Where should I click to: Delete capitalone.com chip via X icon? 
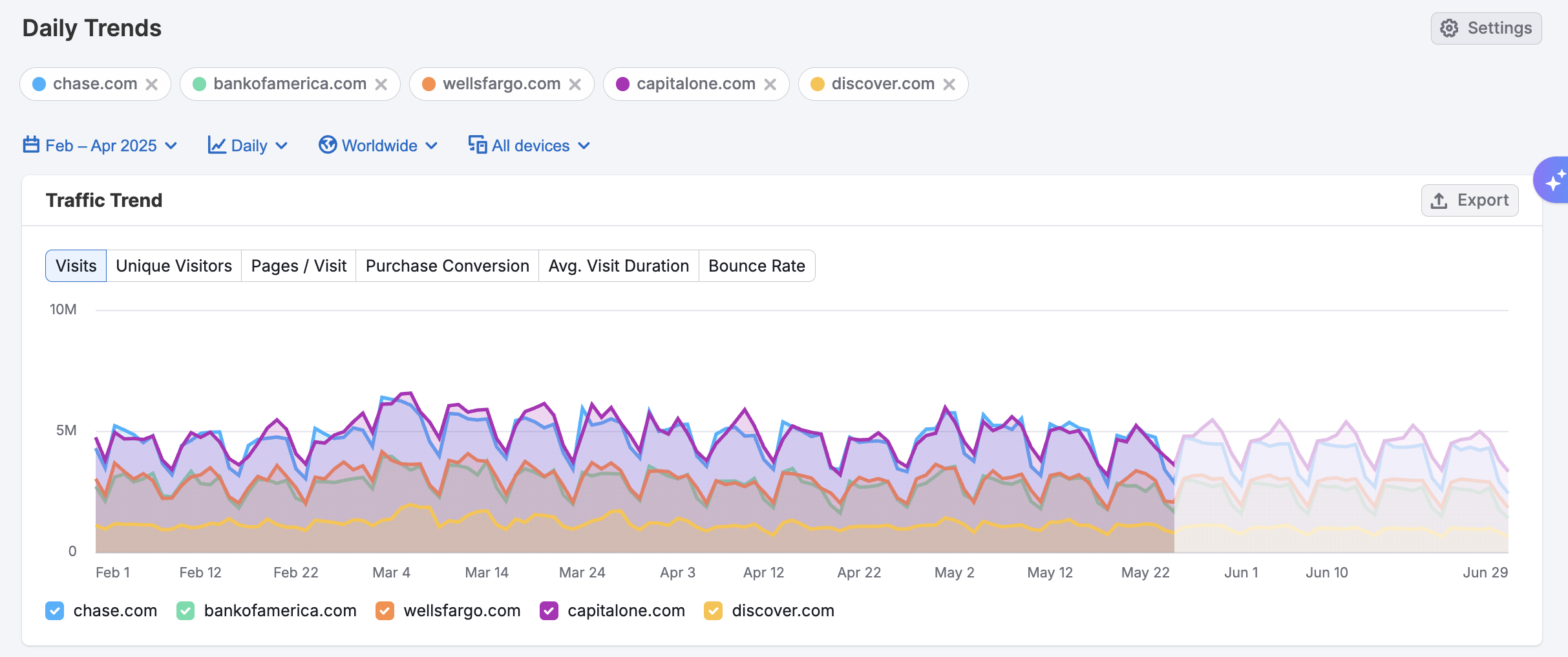point(770,85)
